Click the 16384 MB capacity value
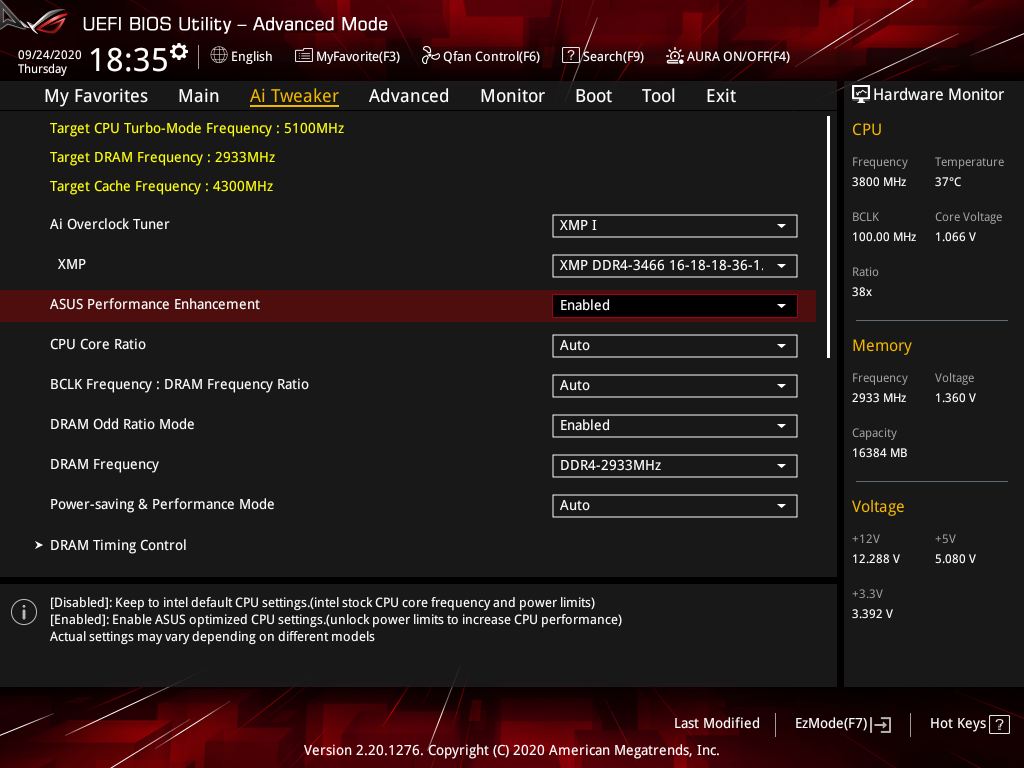This screenshot has height=768, width=1024. 879,453
